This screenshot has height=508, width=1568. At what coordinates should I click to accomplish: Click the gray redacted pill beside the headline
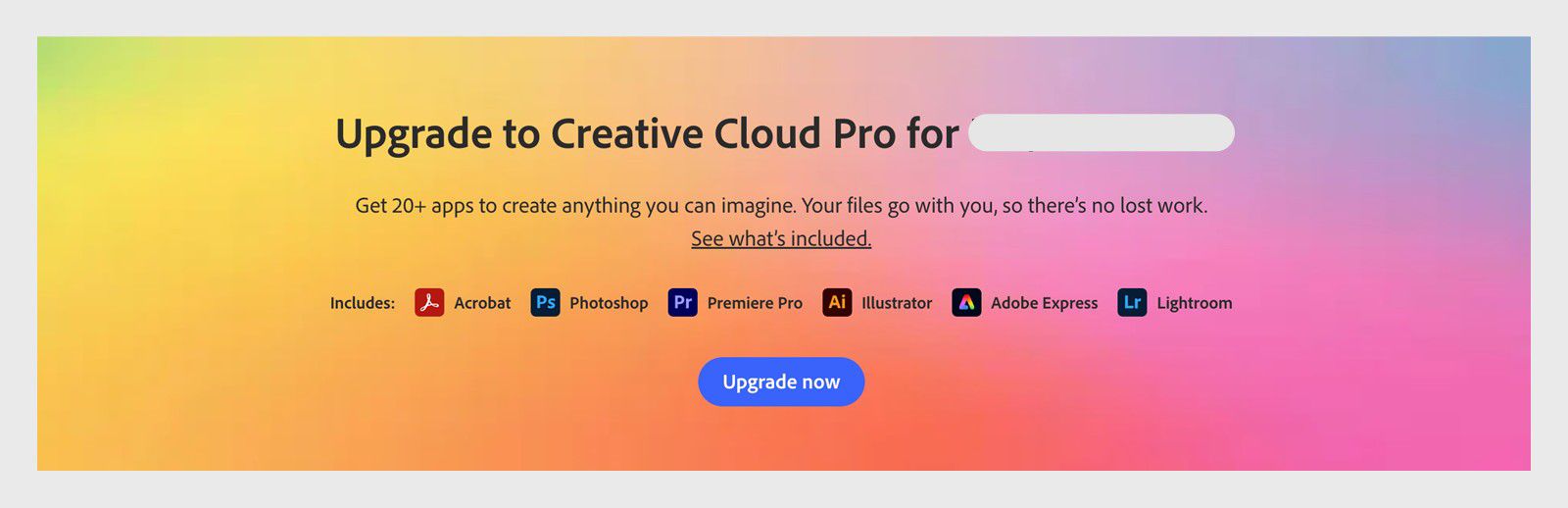coord(1102,132)
